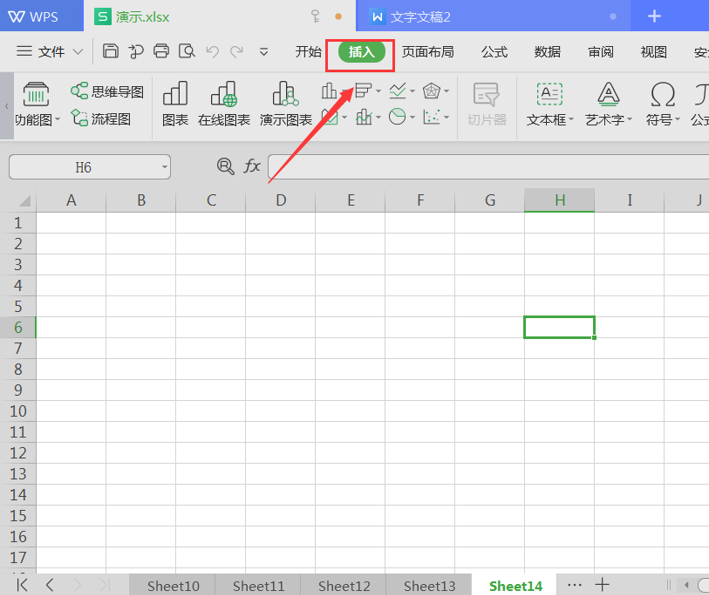Insert a 流程图 flowchart
Screen dimensions: 709x595
click(101, 119)
